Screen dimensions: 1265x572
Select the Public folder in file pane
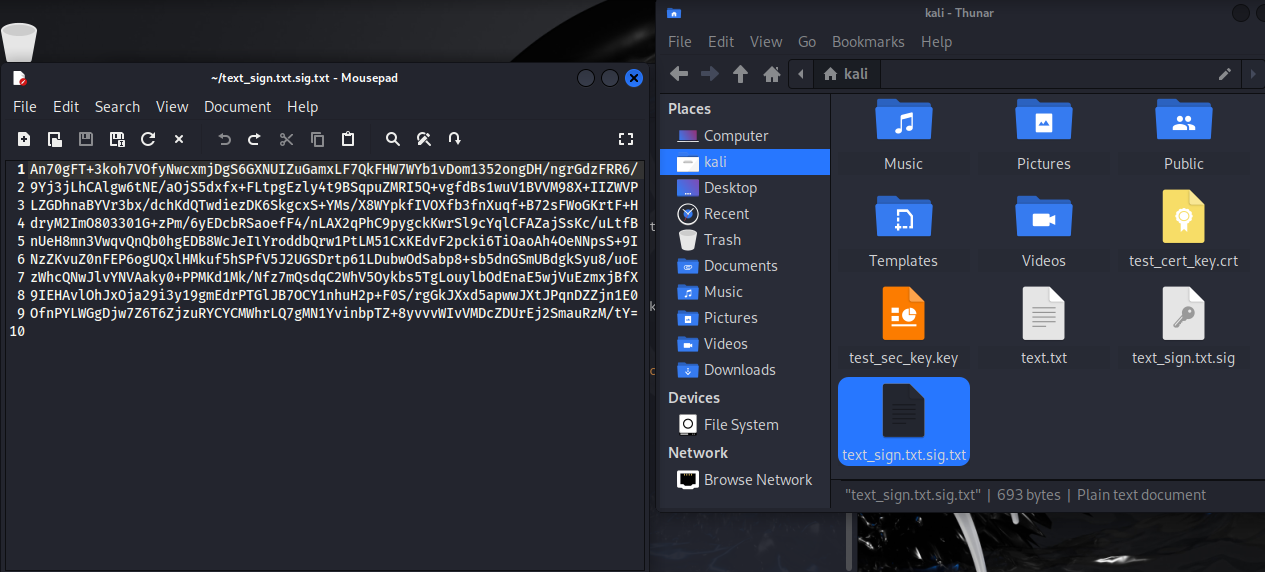coord(1184,122)
